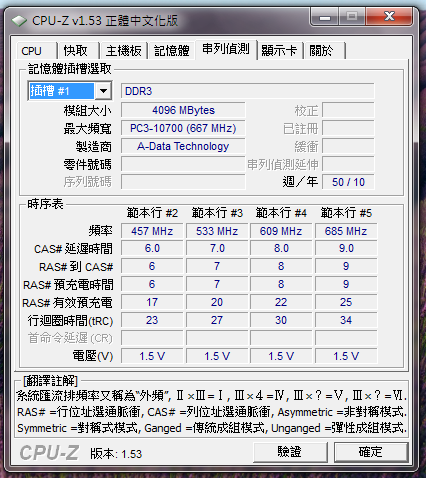Select the 串列偵測 tab
Image resolution: width=426 pixels, height=478 pixels.
(226, 49)
